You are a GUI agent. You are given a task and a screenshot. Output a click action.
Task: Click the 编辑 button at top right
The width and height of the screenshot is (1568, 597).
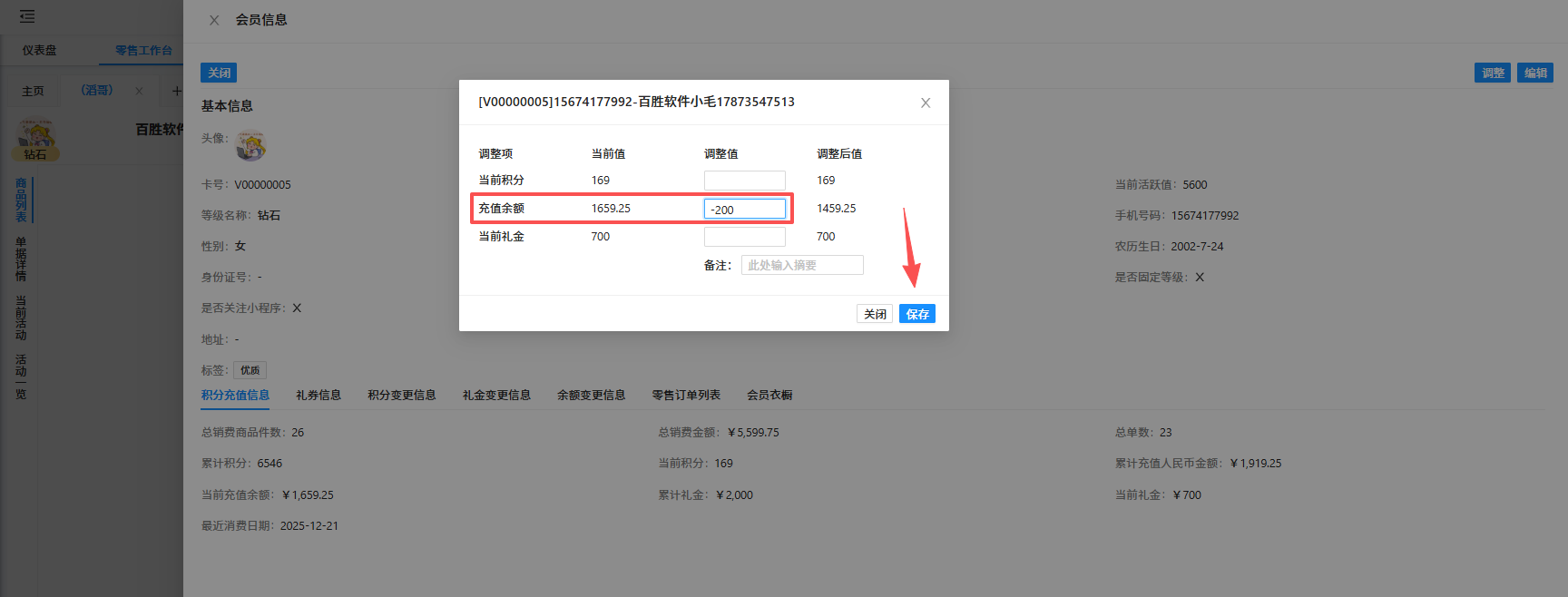click(x=1535, y=73)
